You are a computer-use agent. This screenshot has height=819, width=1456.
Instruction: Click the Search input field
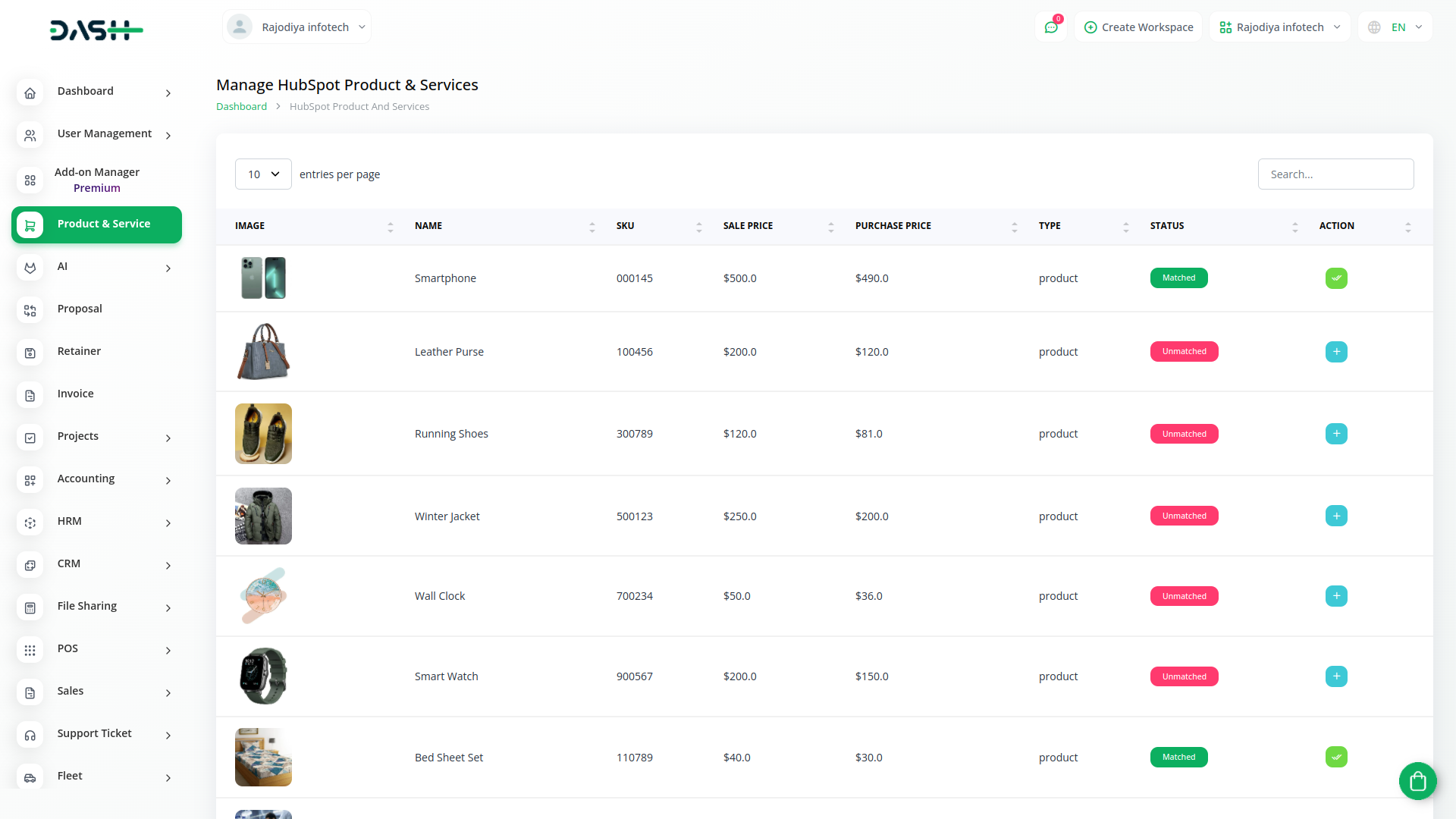(x=1335, y=174)
